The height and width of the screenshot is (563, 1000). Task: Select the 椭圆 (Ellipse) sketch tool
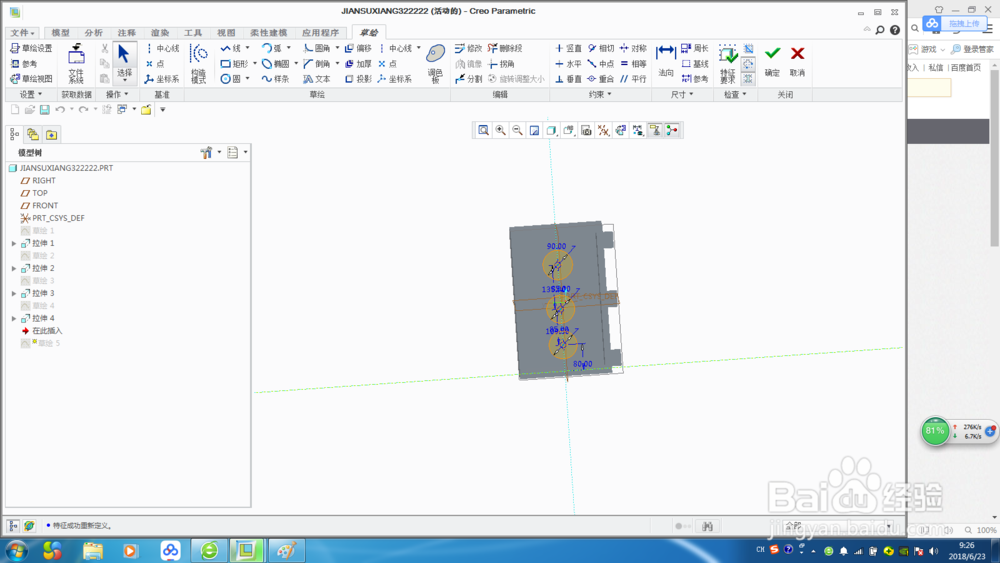(x=276, y=64)
